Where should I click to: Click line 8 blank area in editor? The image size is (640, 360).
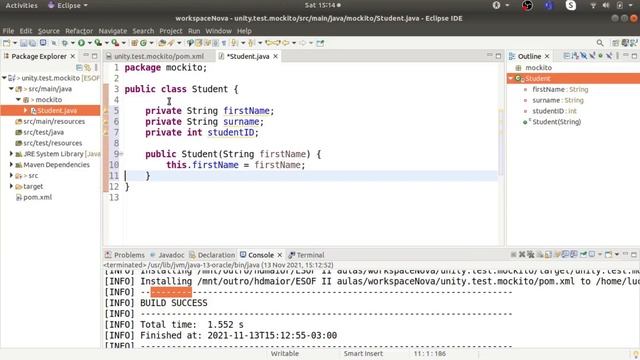(x=310, y=143)
